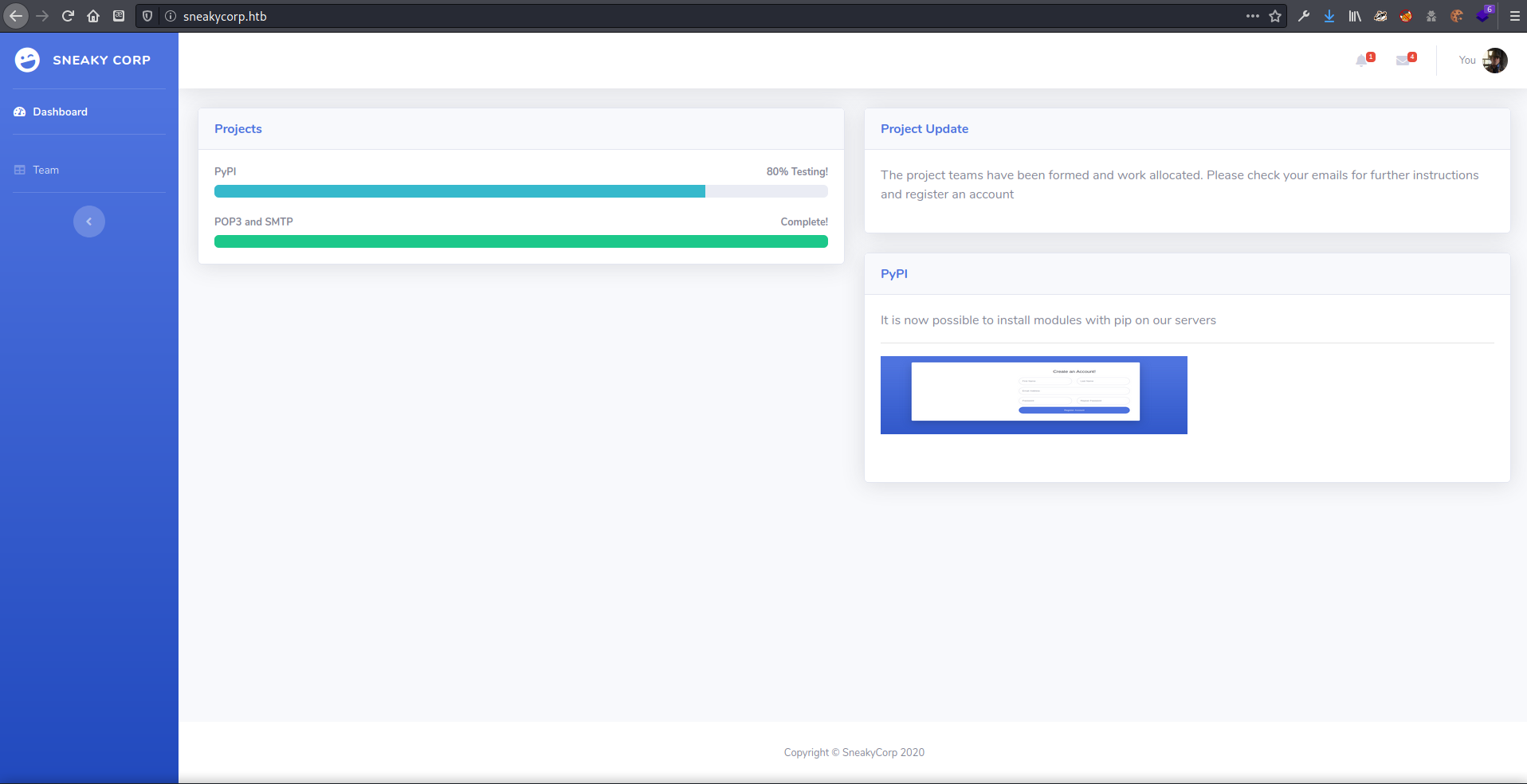Screen dimensions: 1527x784
Task: Open the Team page in the sidebar
Action: 45,170
